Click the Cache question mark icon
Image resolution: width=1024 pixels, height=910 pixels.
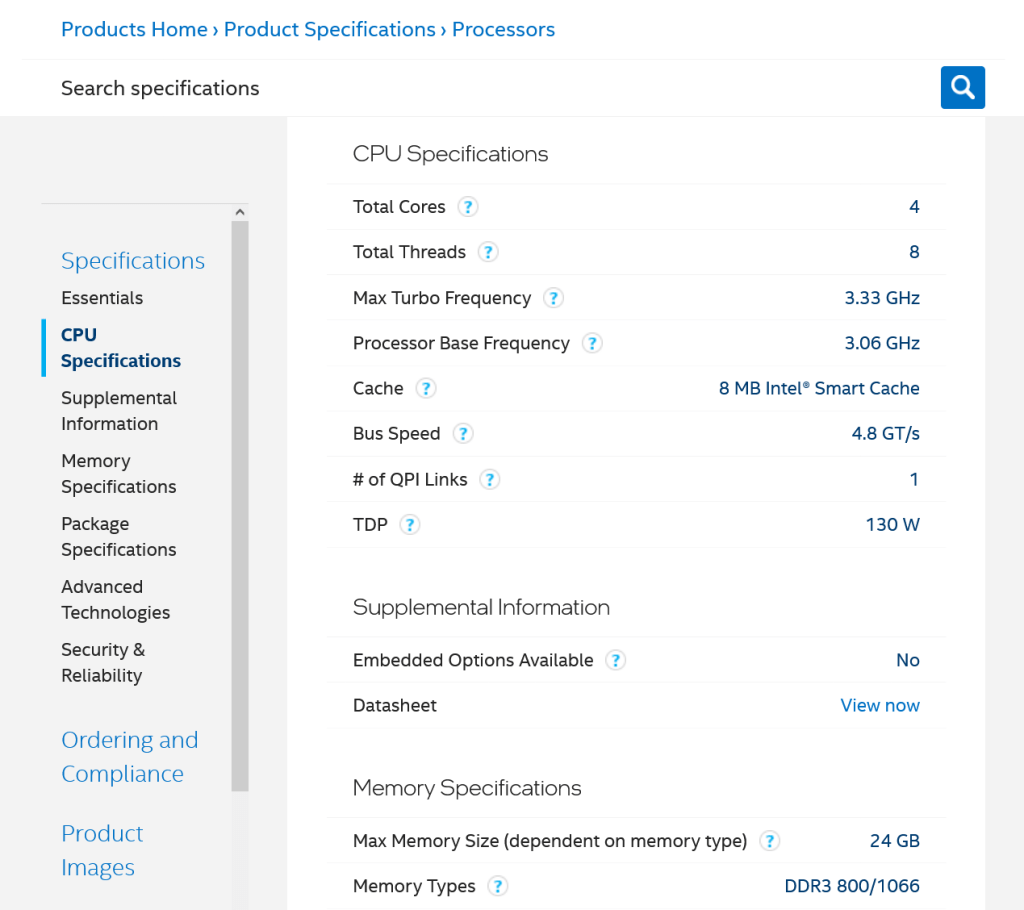click(x=425, y=388)
